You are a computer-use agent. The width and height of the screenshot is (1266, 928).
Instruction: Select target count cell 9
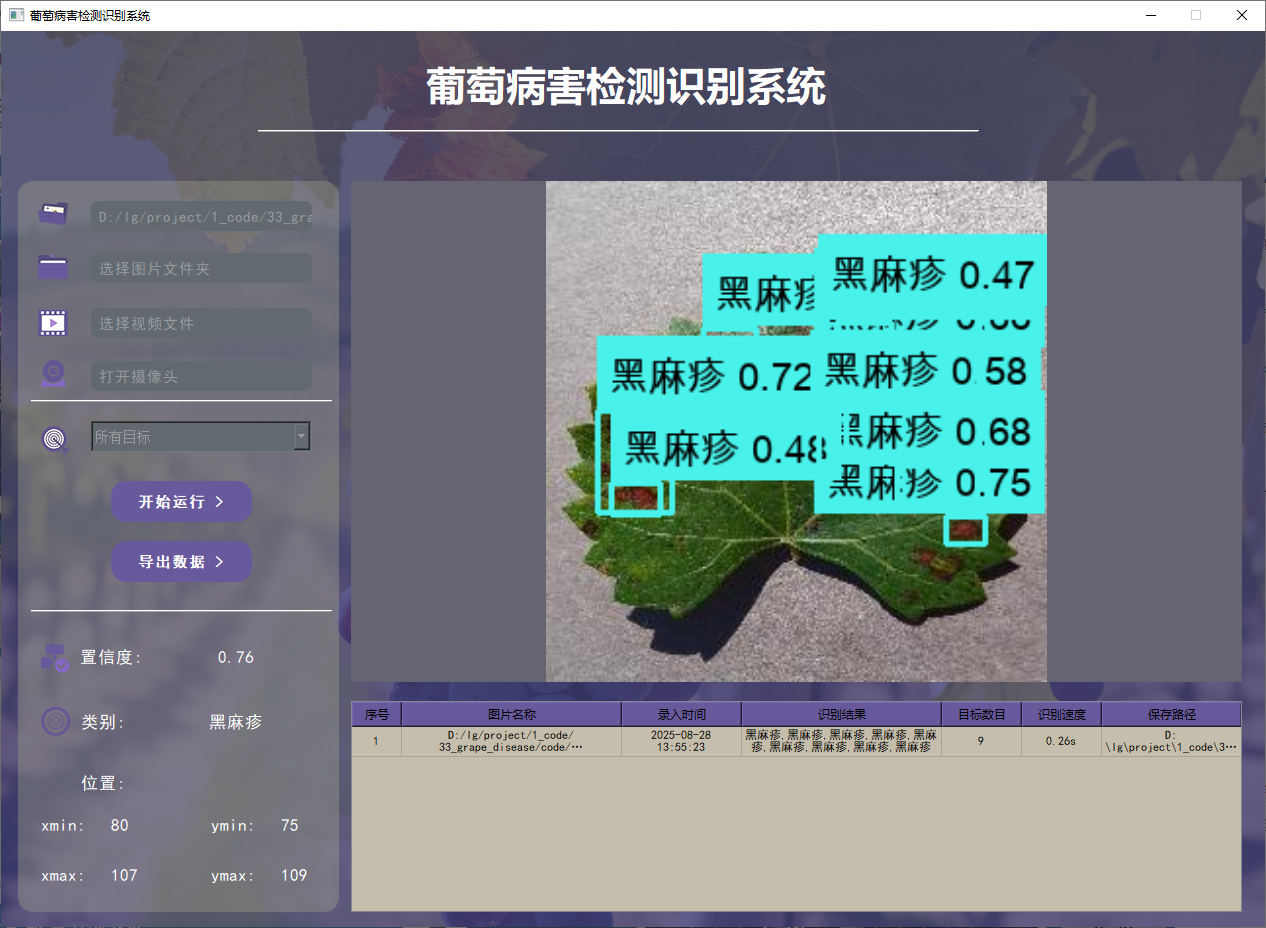click(x=981, y=741)
